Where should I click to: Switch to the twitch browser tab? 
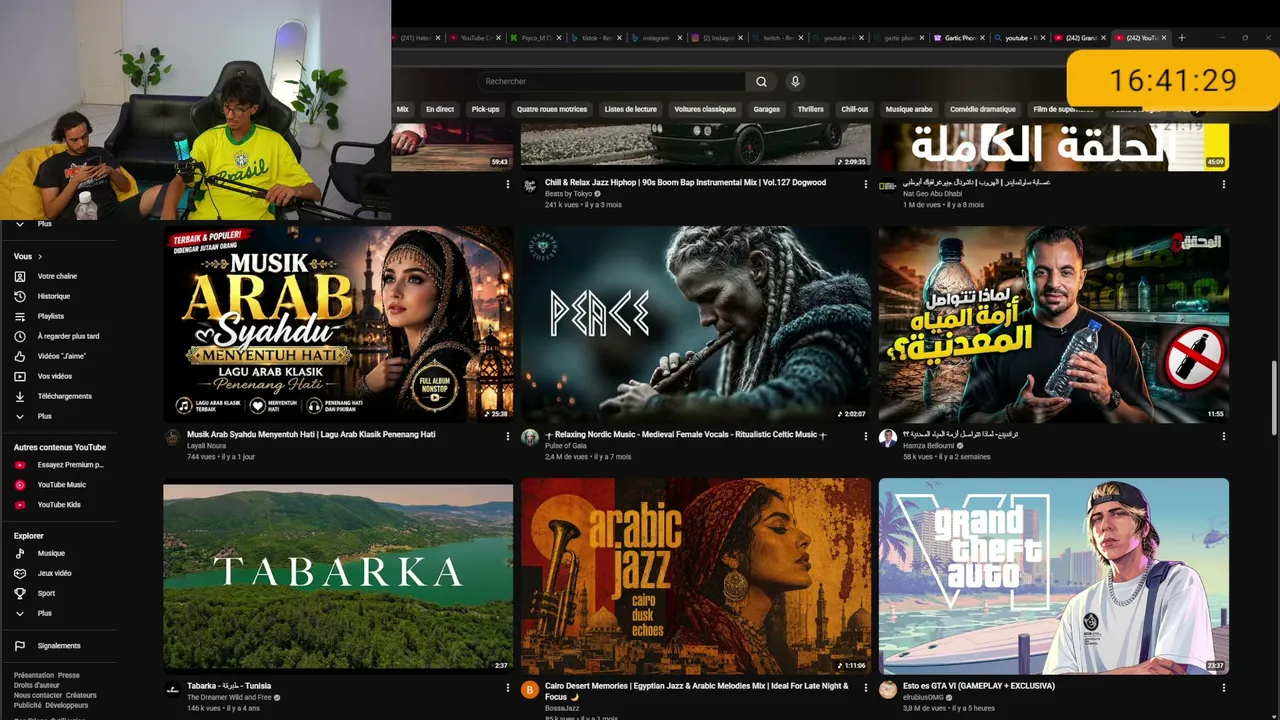778,38
